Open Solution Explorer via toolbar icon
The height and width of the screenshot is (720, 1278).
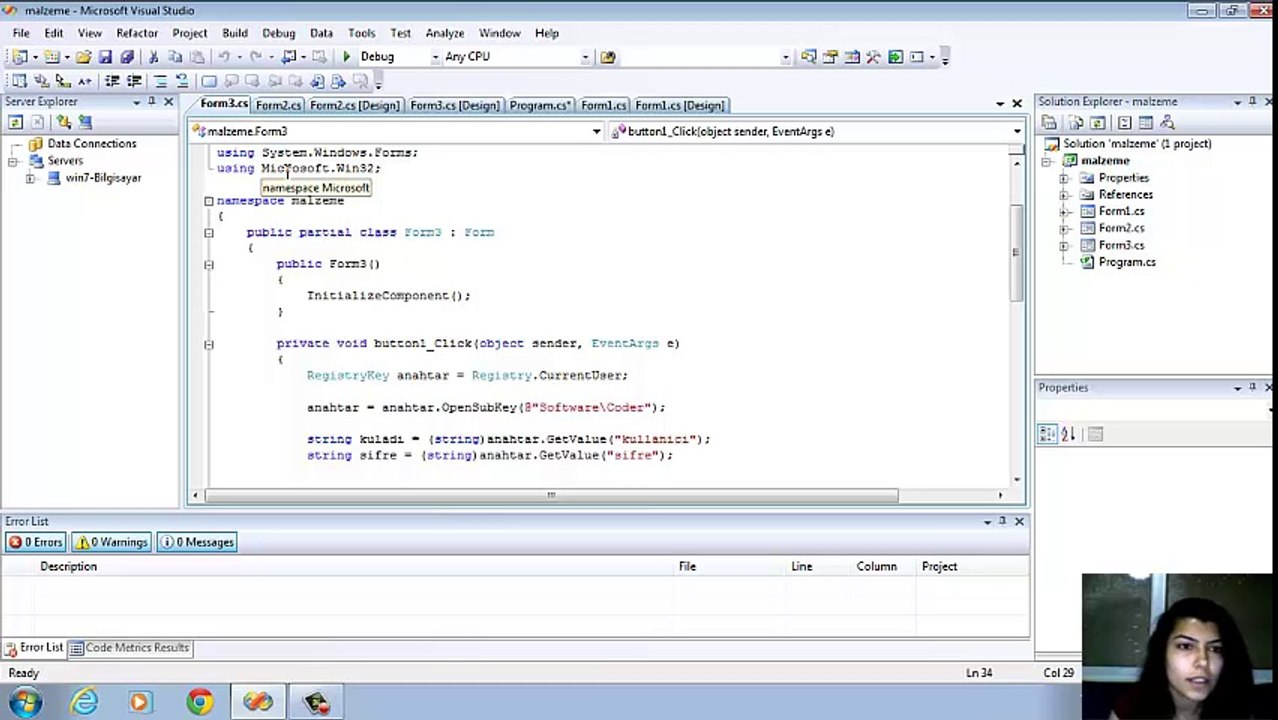(x=808, y=57)
